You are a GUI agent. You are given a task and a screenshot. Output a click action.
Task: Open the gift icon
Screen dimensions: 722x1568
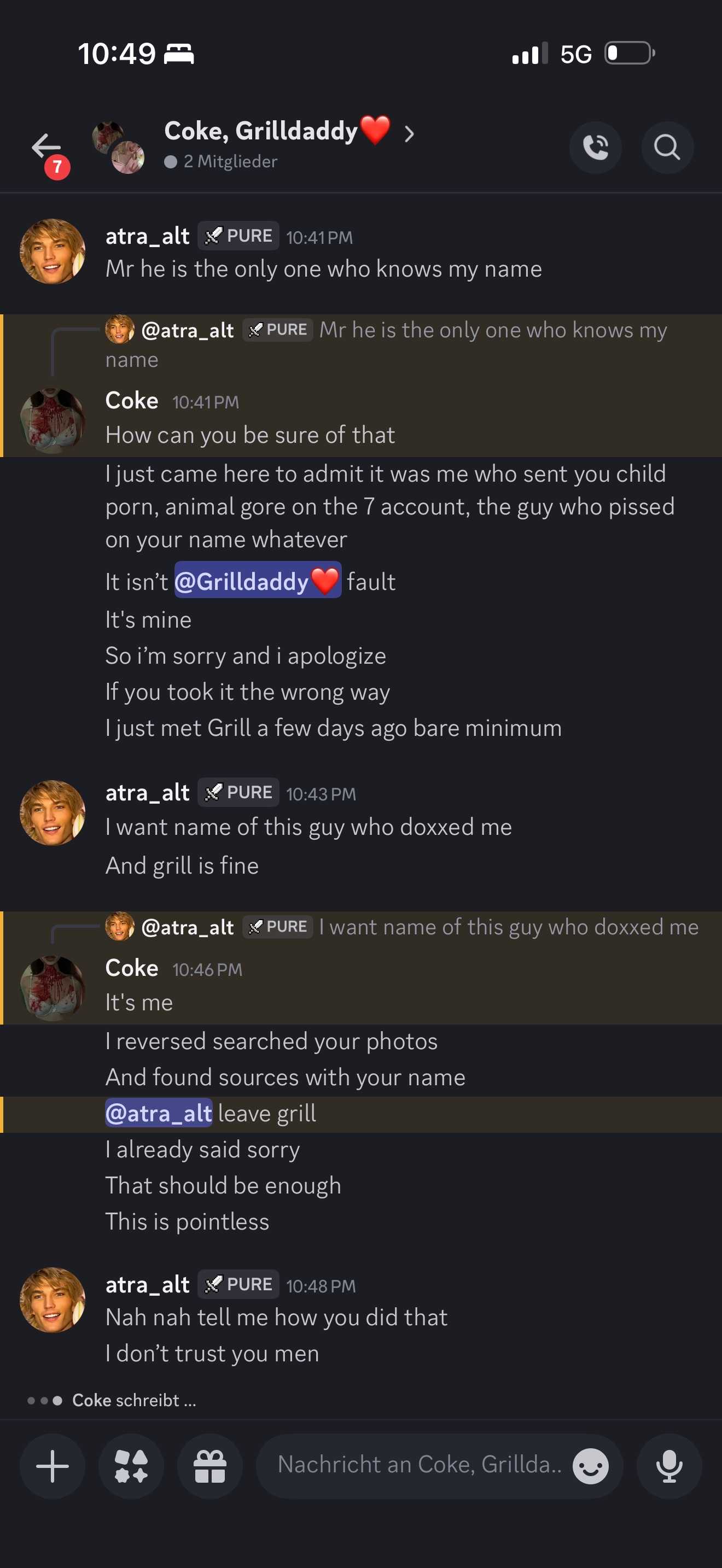click(x=209, y=1466)
